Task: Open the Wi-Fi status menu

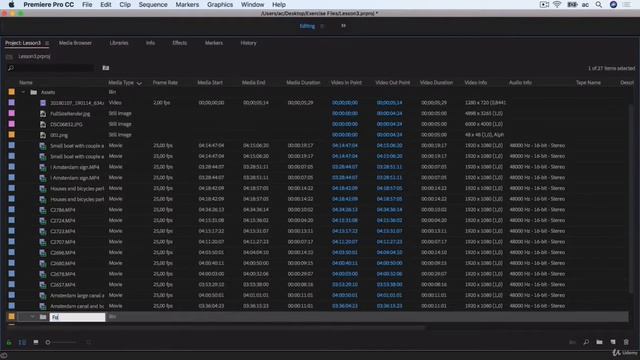Action: click(557, 4)
